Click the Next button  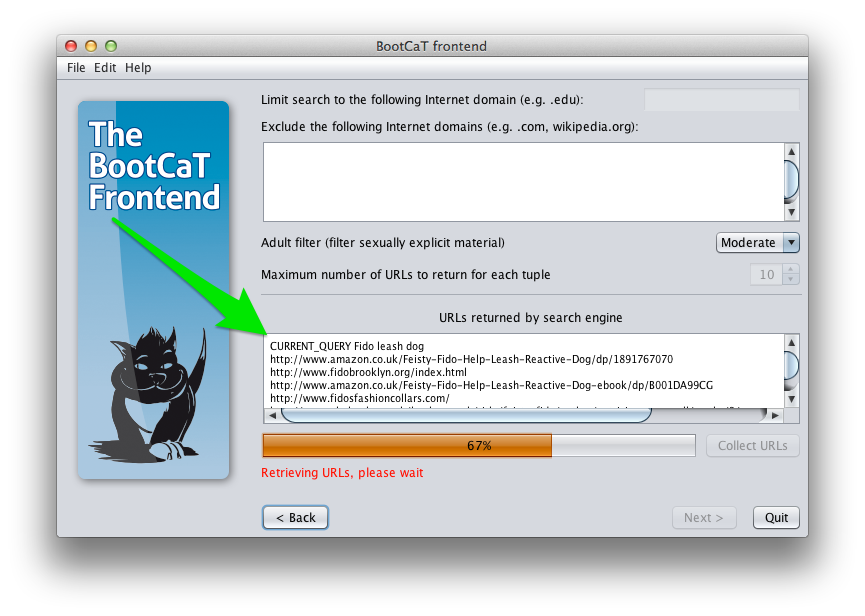pyautogui.click(x=704, y=518)
